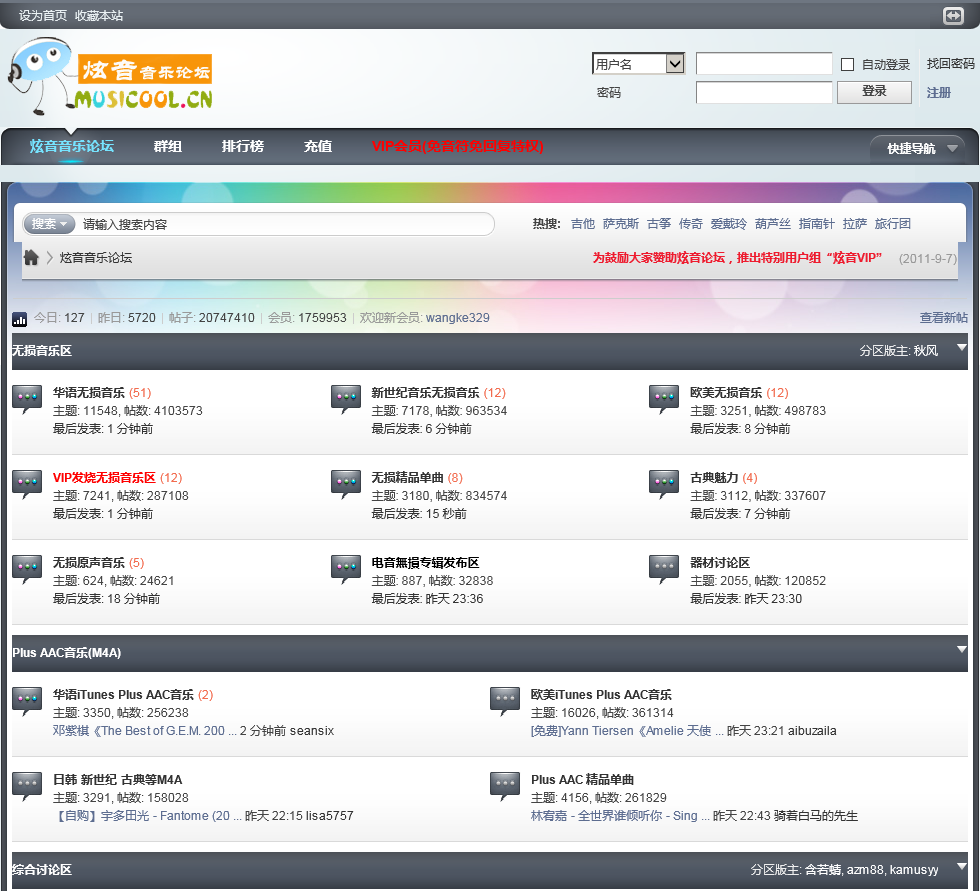Open the 华语无损音乐 forum
Viewport: 980px width, 891px height.
click(x=89, y=392)
